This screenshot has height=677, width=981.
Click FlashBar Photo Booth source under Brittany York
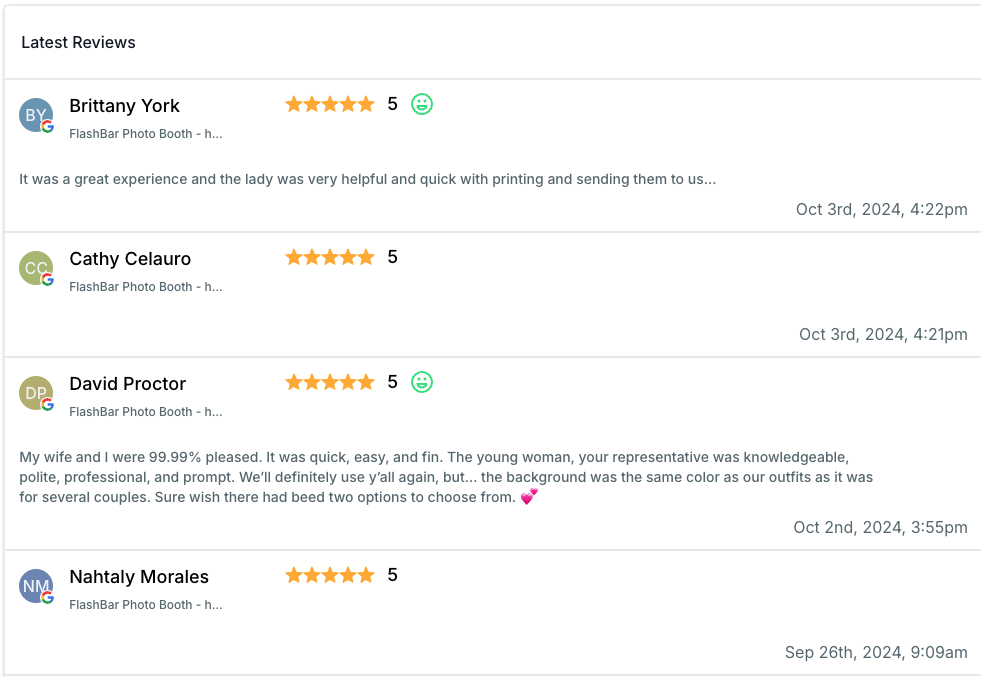pyautogui.click(x=146, y=134)
